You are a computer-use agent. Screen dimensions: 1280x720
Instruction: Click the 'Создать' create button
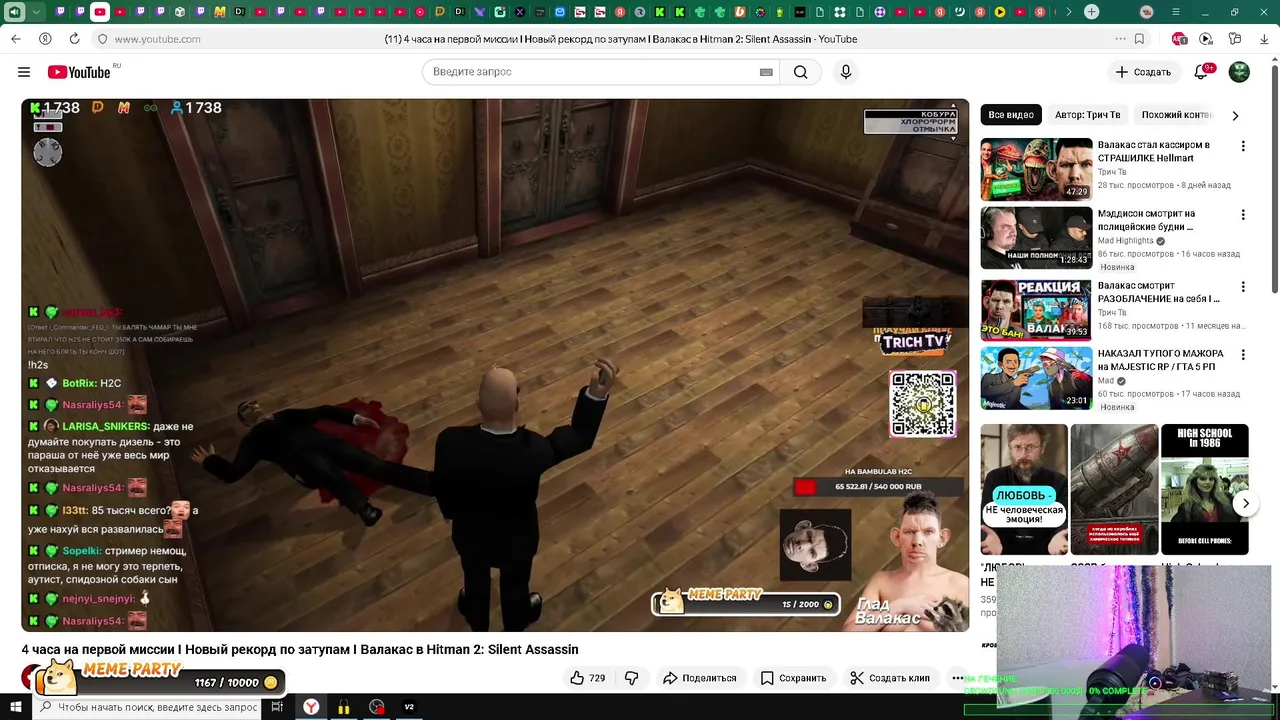point(1143,72)
